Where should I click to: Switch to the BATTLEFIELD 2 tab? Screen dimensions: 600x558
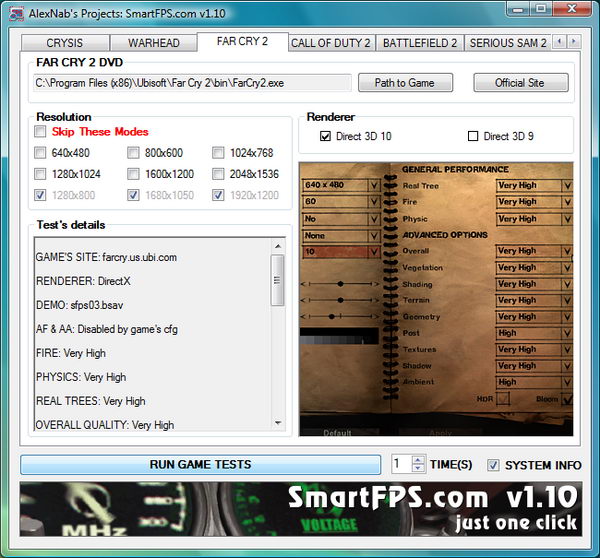click(x=420, y=43)
